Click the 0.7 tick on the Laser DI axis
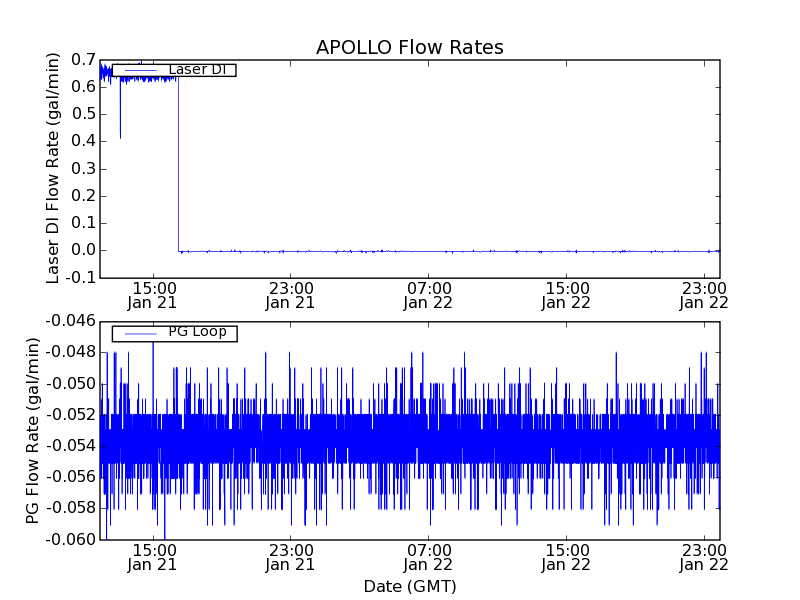 84,60
